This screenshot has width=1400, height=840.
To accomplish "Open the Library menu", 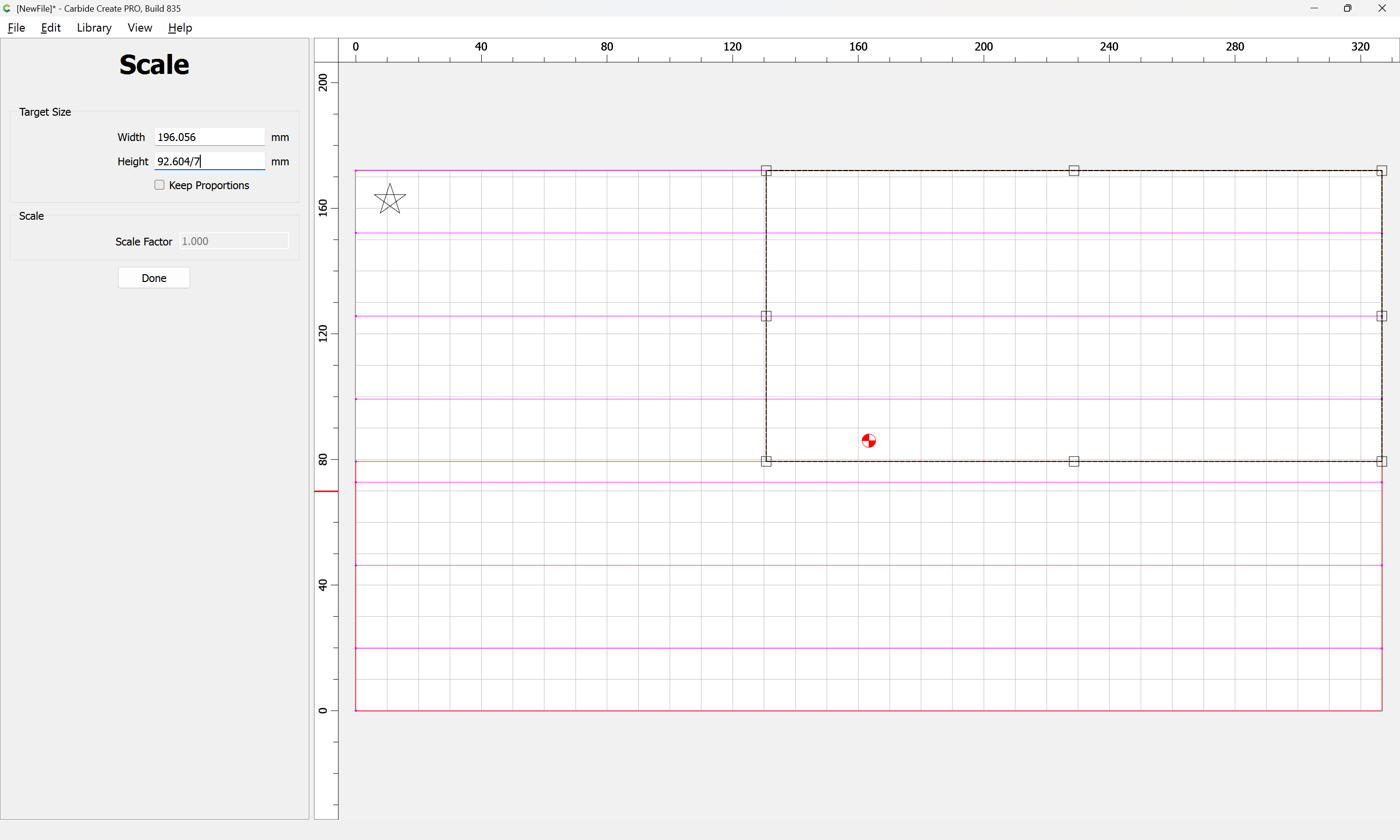I will pyautogui.click(x=94, y=28).
